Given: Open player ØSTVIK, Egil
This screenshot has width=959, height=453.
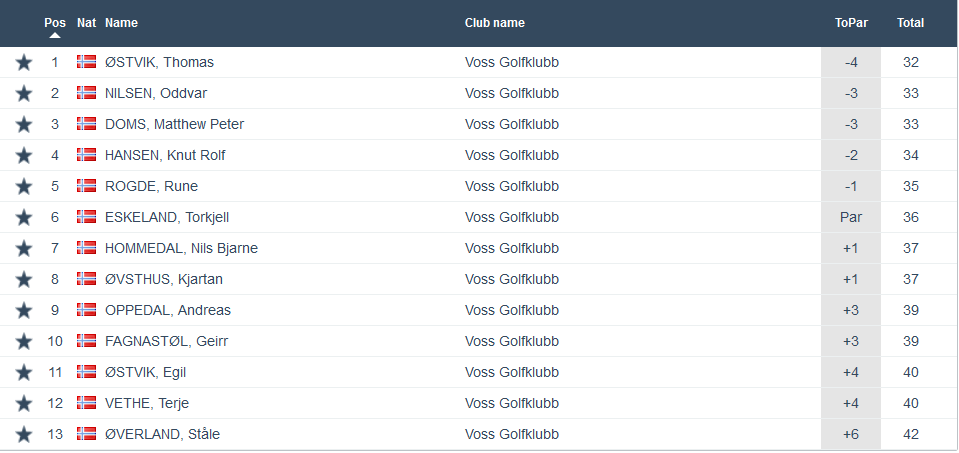Looking at the screenshot, I should click(145, 372).
